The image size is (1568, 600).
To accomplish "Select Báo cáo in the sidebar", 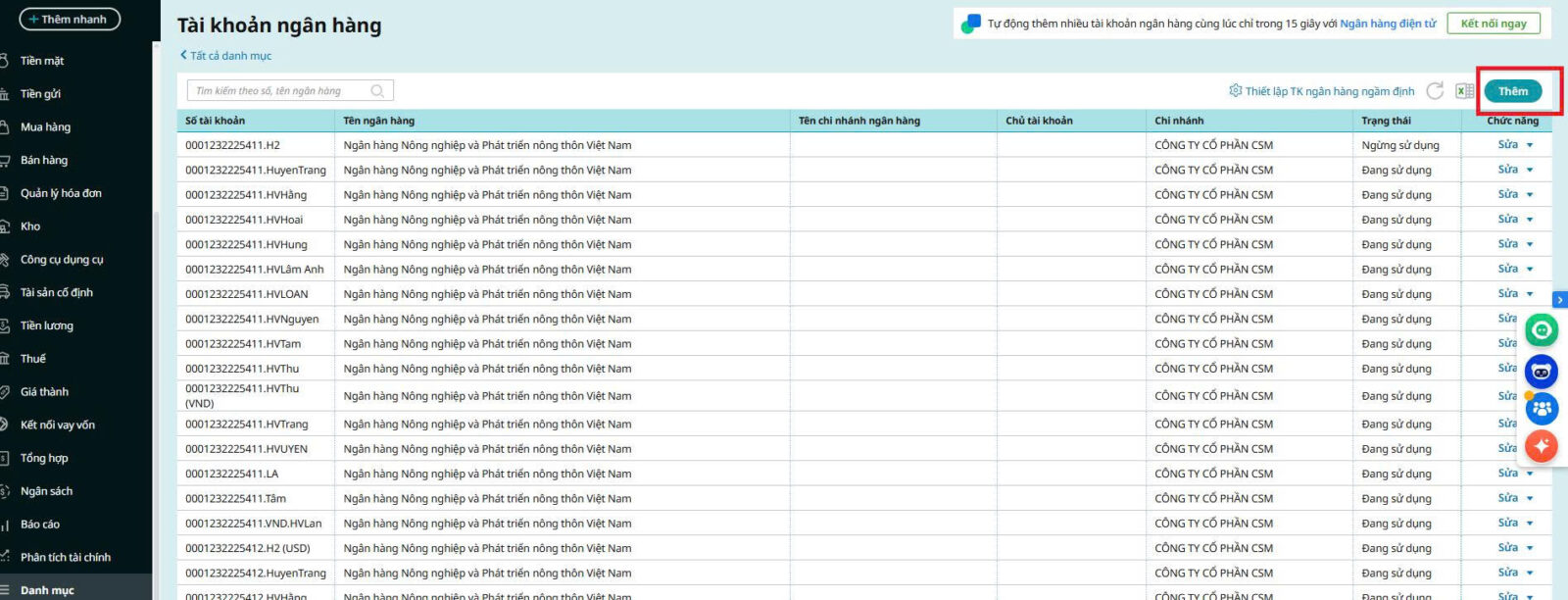I will point(40,525).
